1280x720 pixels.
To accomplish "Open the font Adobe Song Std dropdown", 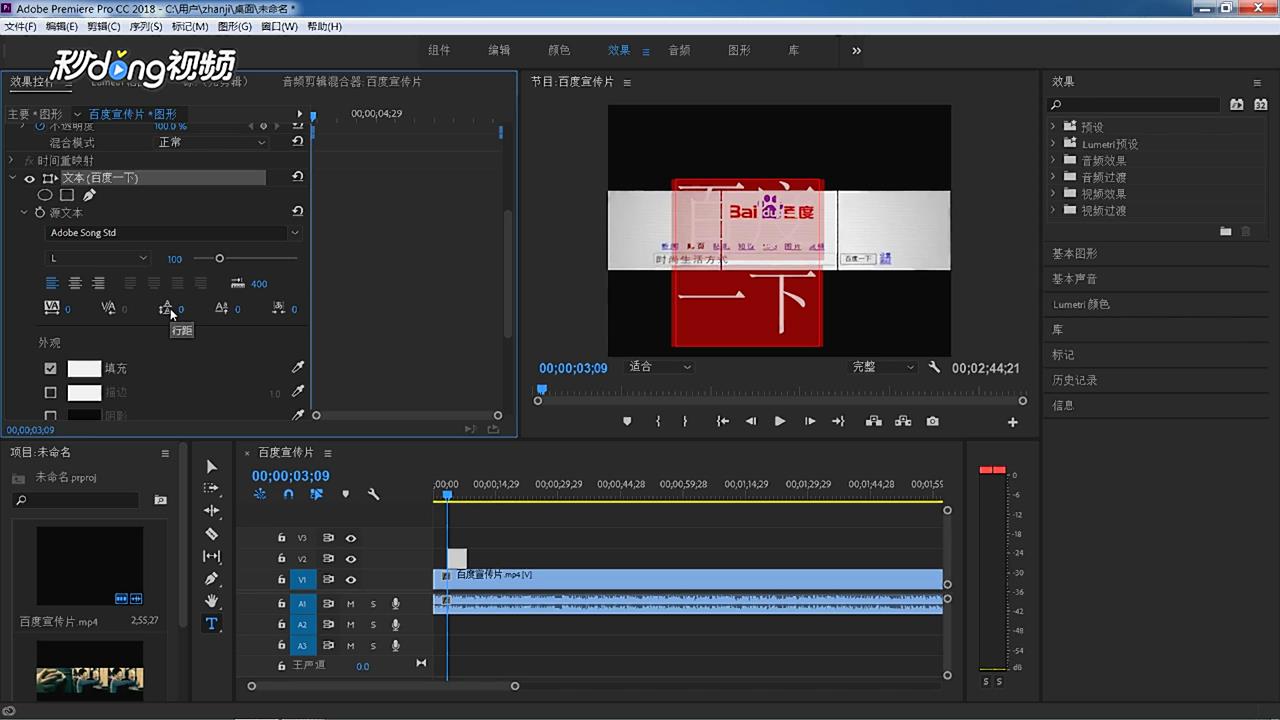I will pos(174,233).
